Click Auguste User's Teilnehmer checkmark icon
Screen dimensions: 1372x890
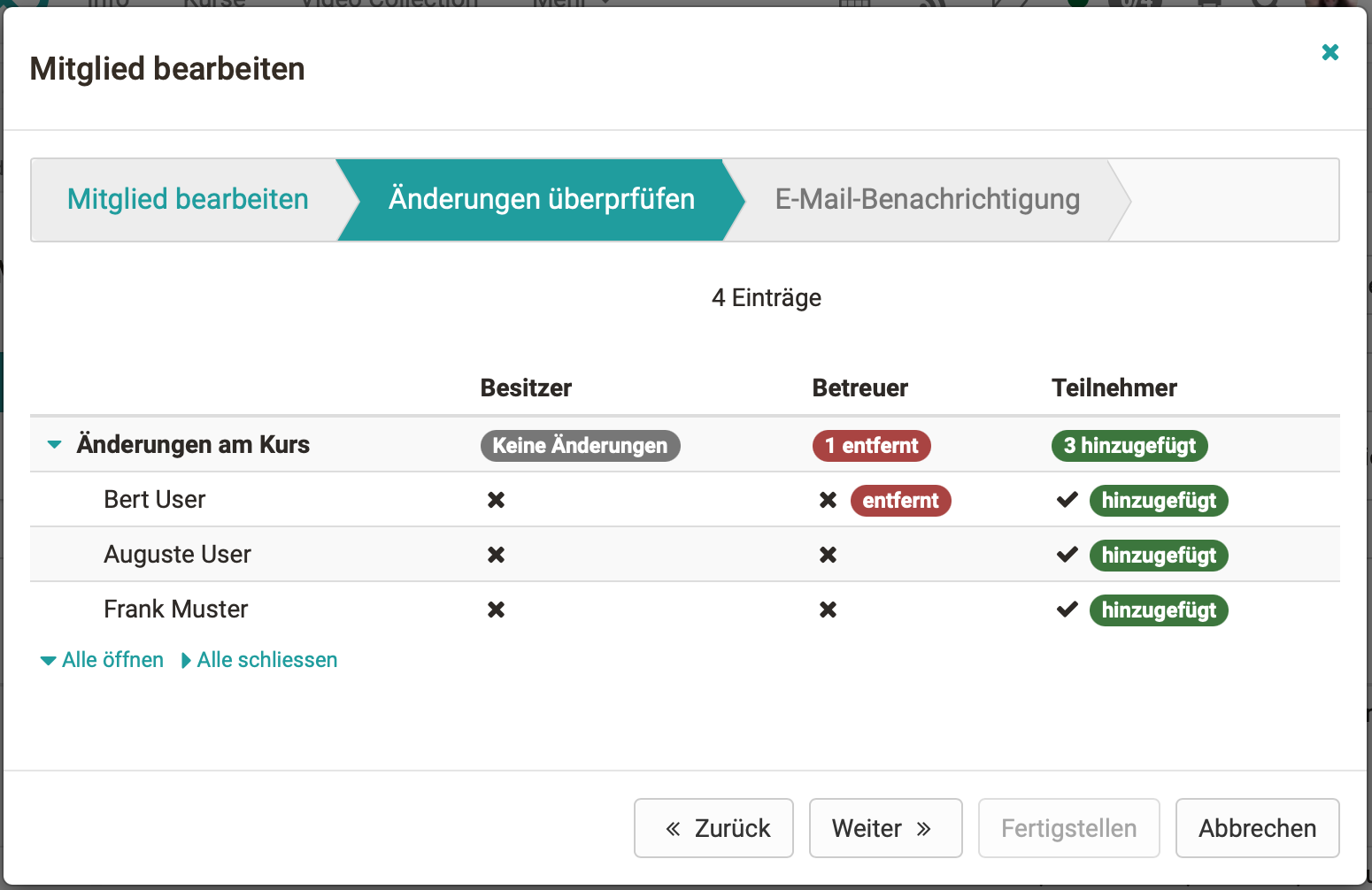point(1067,555)
